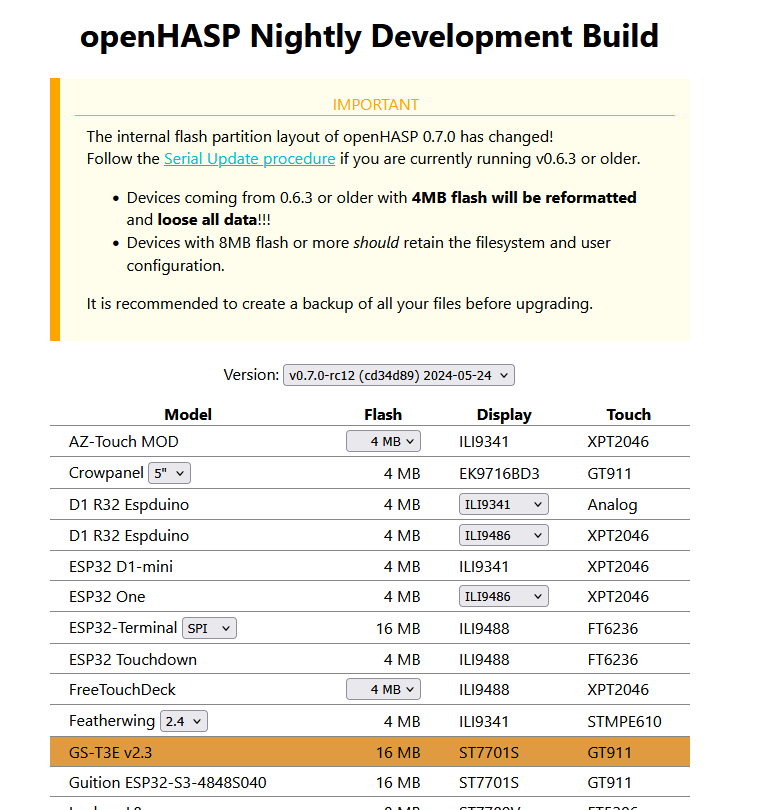Click the FreeTouchDeck model name

122,690
